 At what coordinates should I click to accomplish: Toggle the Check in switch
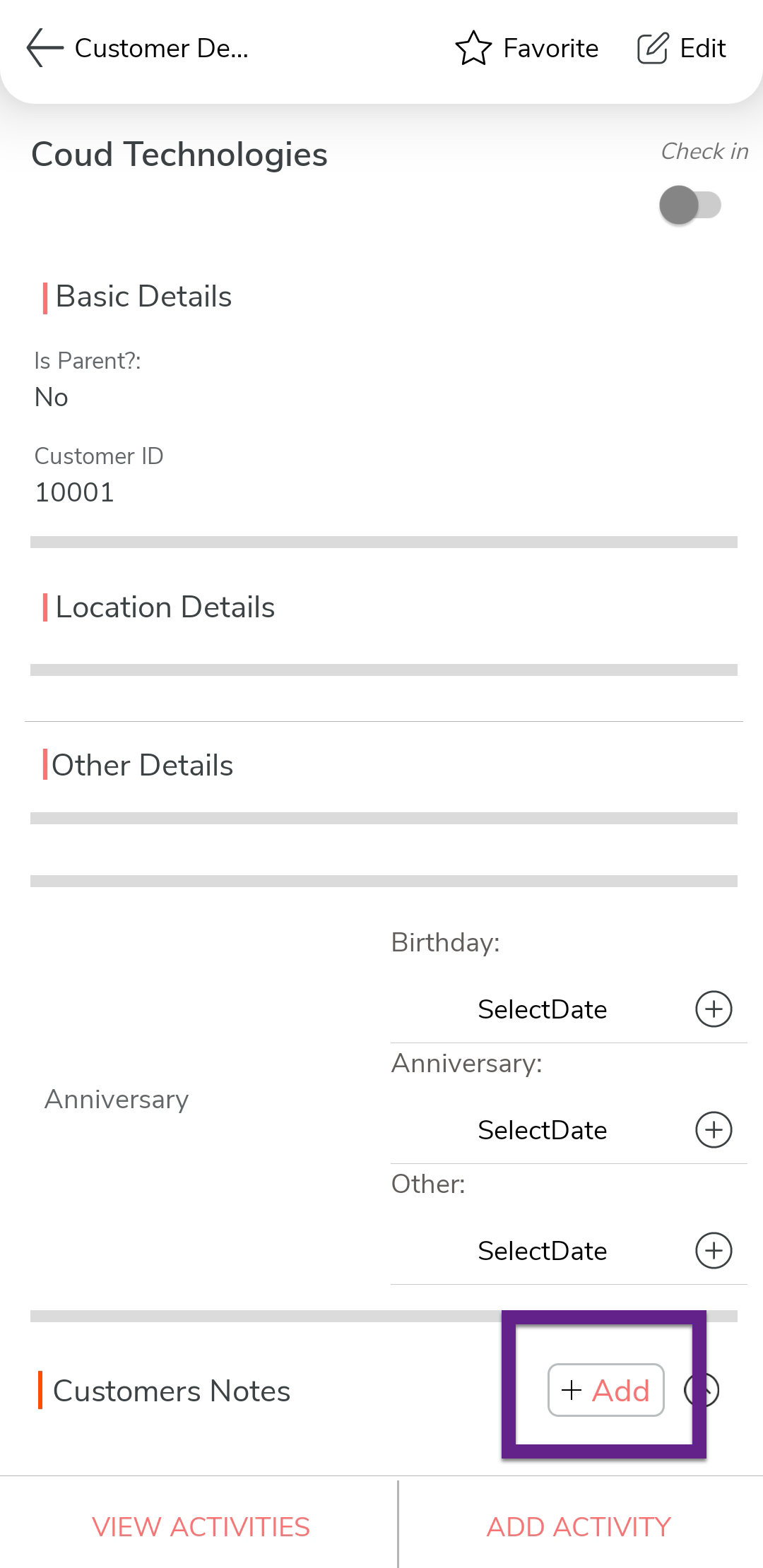[x=690, y=205]
